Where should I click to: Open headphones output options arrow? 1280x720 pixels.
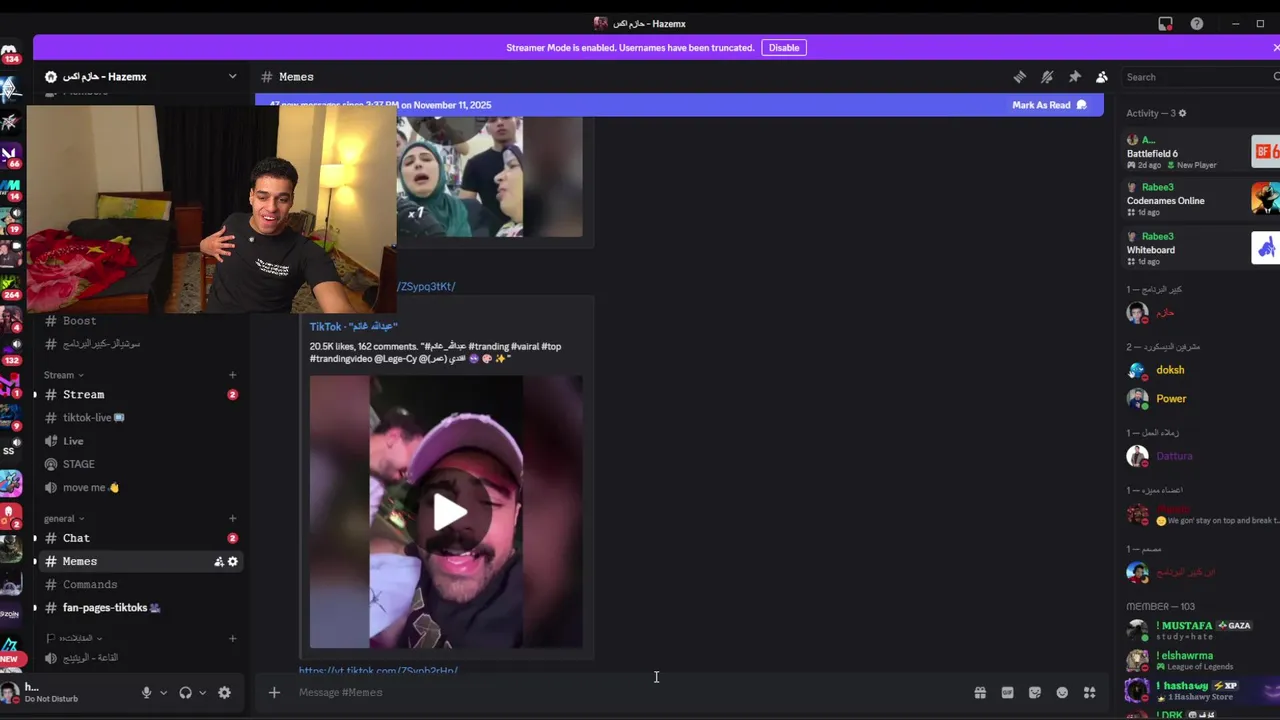[x=203, y=692]
